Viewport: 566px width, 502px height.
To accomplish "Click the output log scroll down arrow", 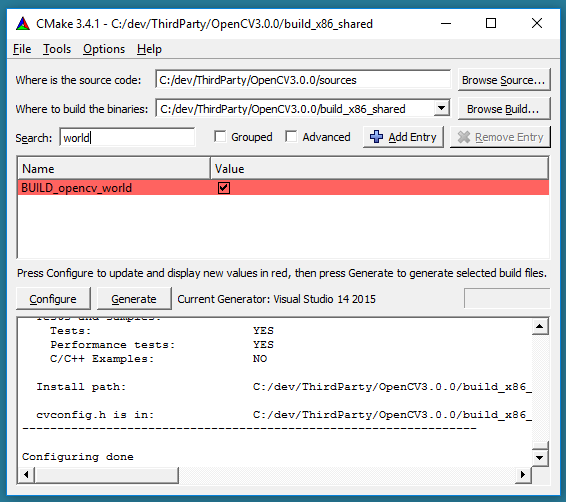I will (x=540, y=458).
